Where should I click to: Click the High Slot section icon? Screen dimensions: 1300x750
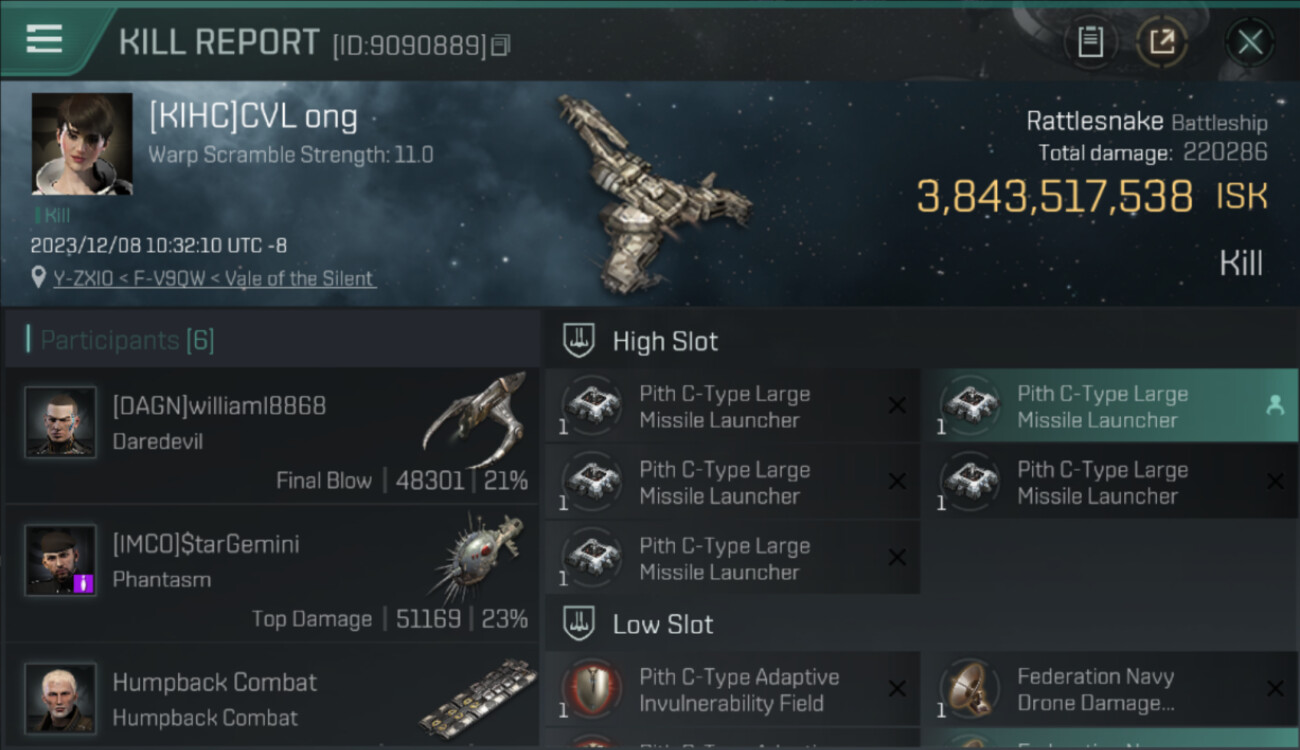pyautogui.click(x=580, y=341)
